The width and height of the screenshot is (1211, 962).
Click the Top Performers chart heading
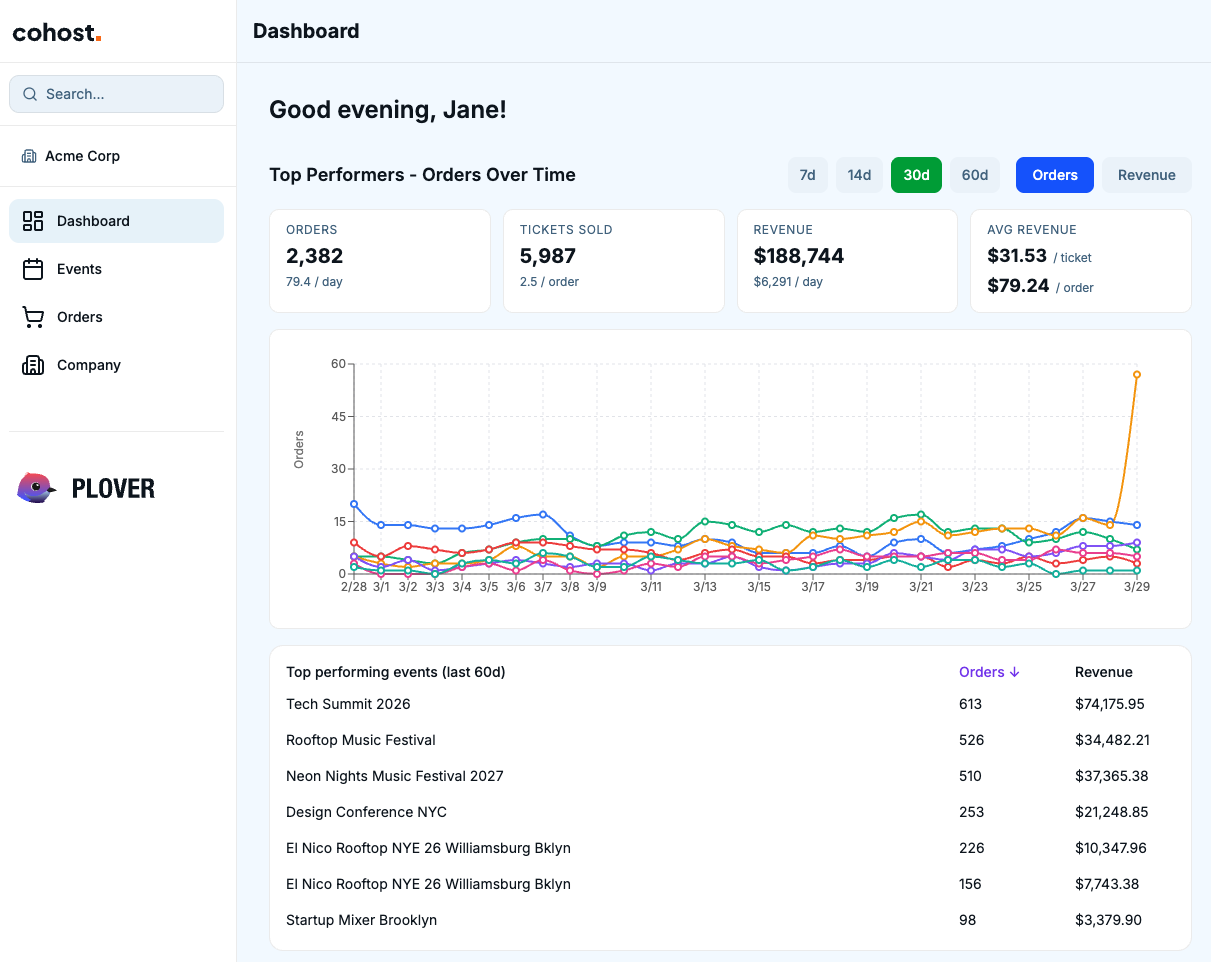pyautogui.click(x=423, y=175)
